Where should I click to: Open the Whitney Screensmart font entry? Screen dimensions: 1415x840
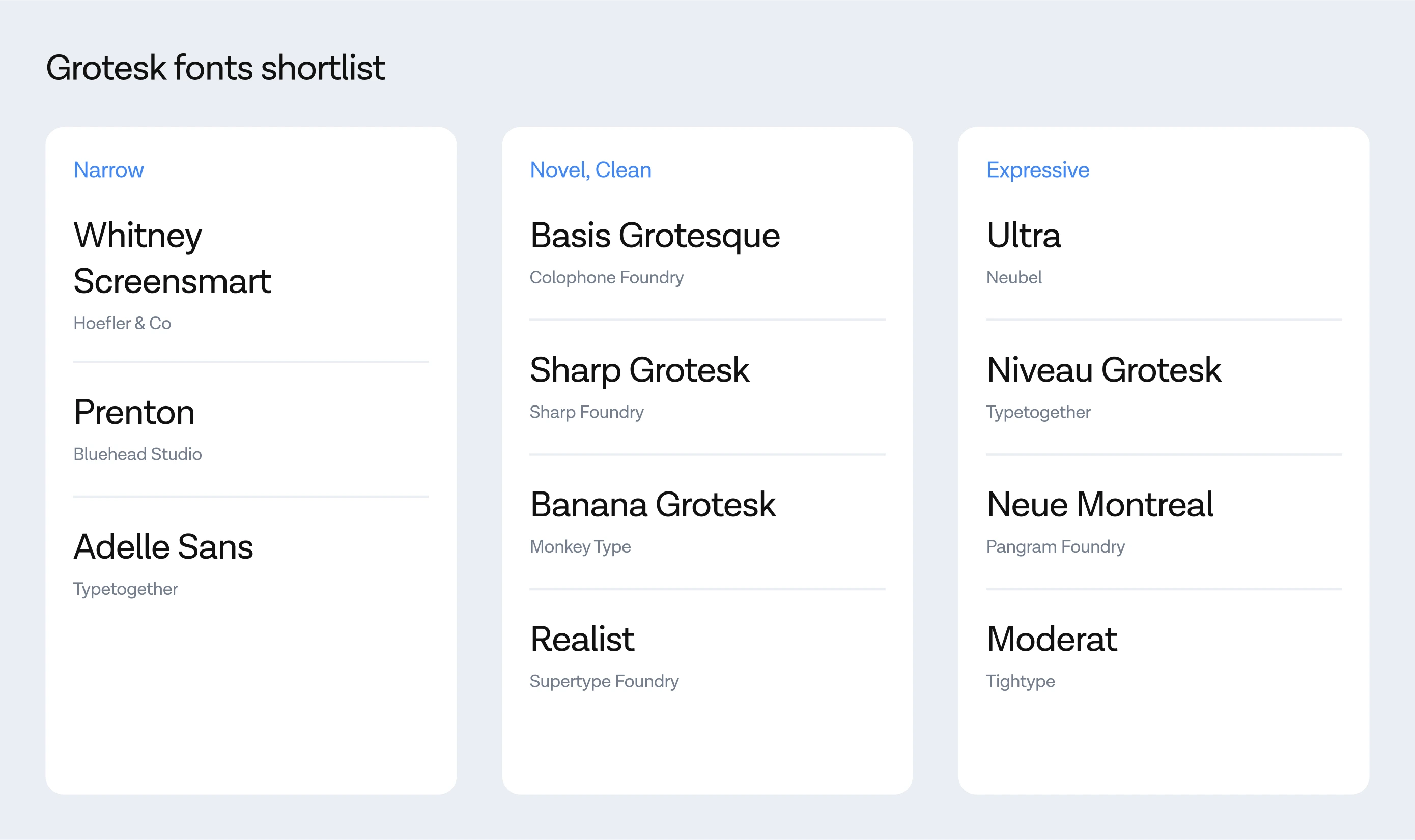point(172,258)
